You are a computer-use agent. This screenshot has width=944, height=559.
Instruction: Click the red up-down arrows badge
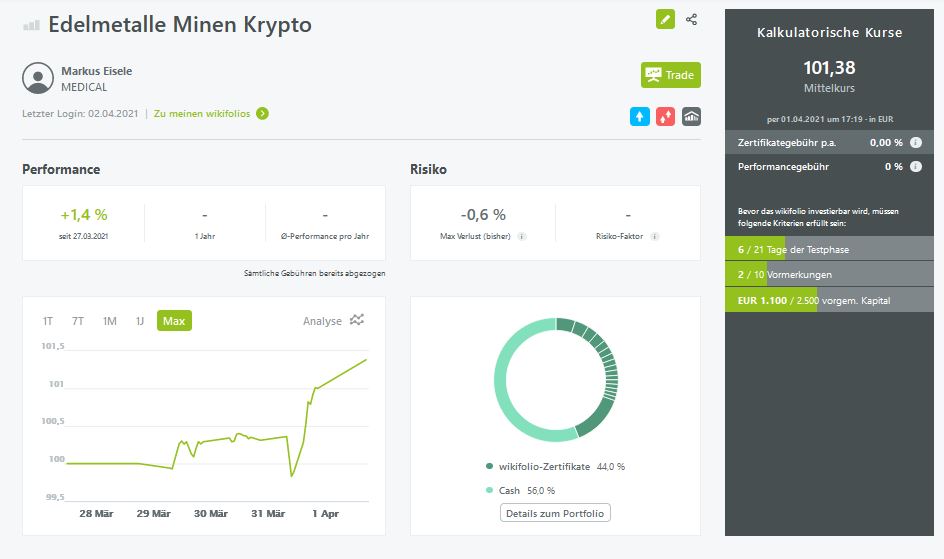coord(666,116)
